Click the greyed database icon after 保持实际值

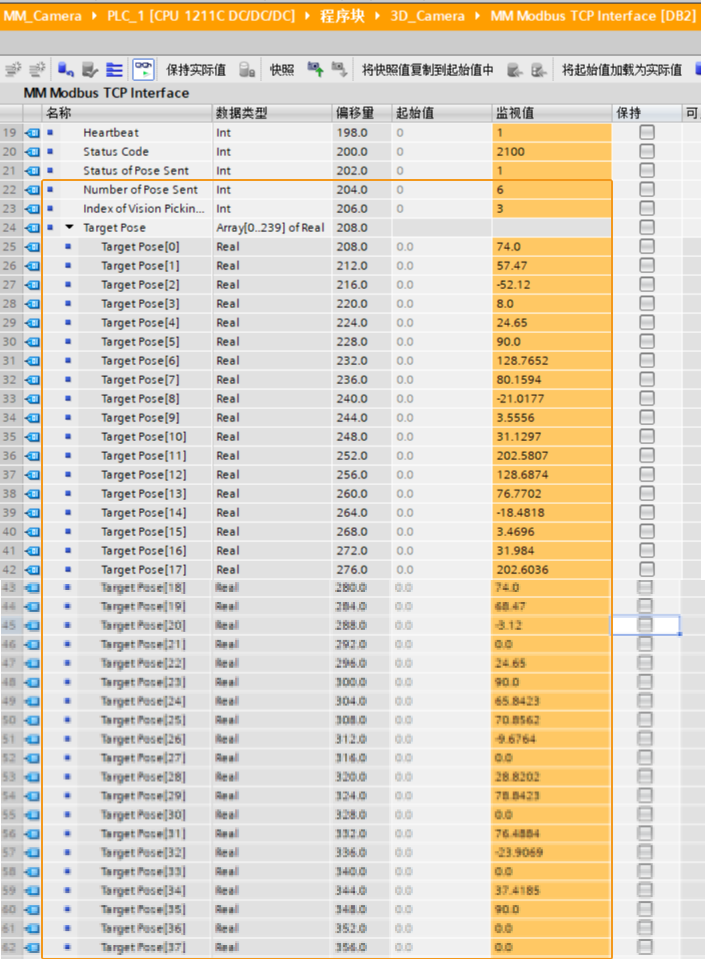(247, 70)
